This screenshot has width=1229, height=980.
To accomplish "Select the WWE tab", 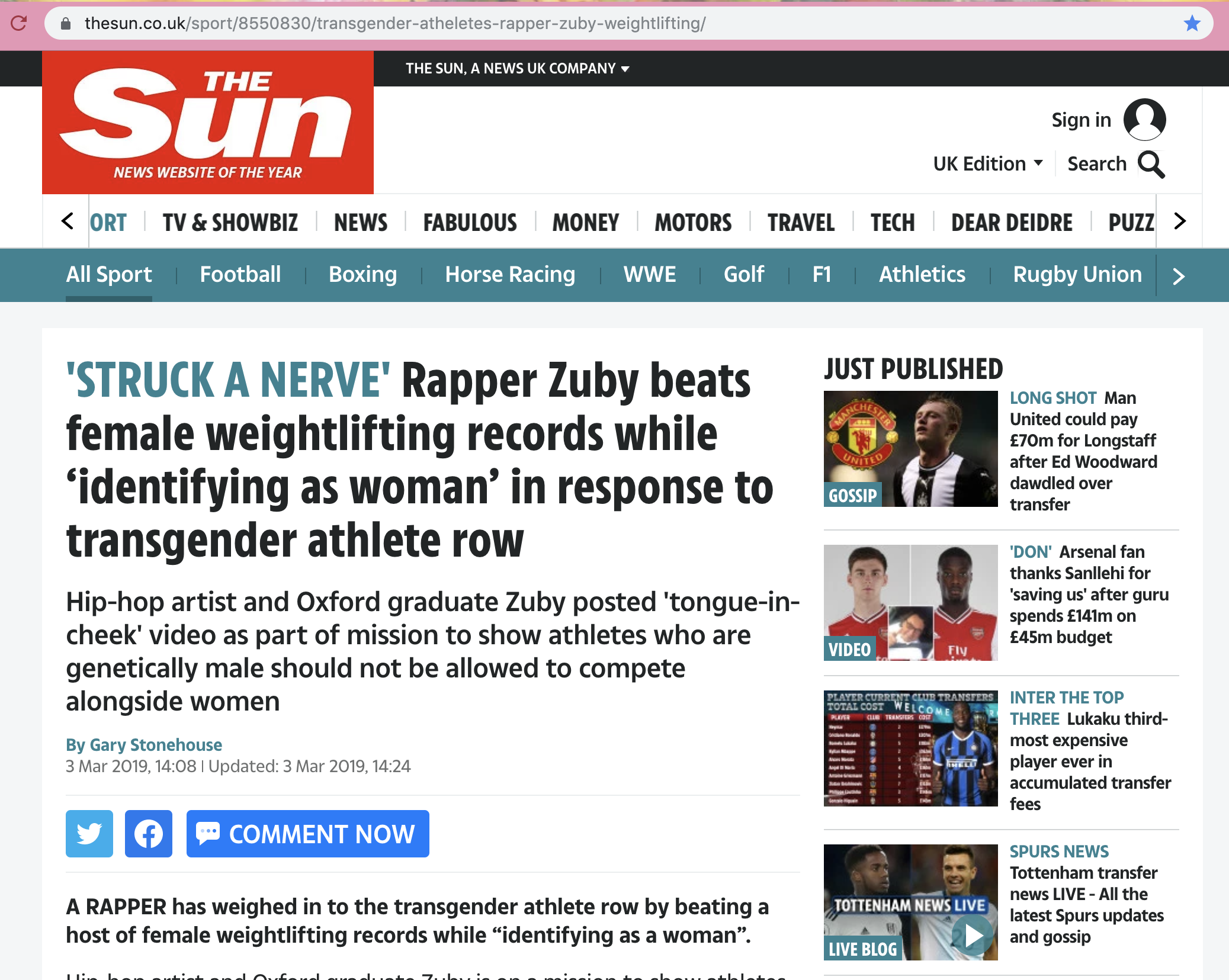I will coord(650,275).
